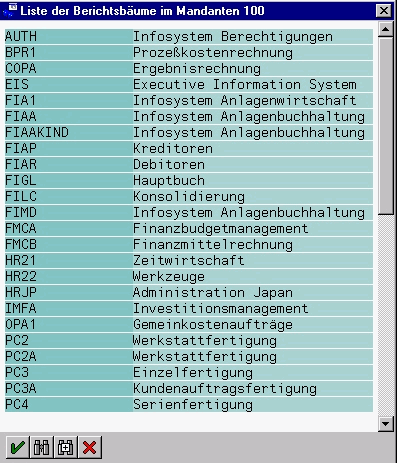
Task: Select the COPA Ergebnisrechnung entry
Action: click(x=189, y=69)
